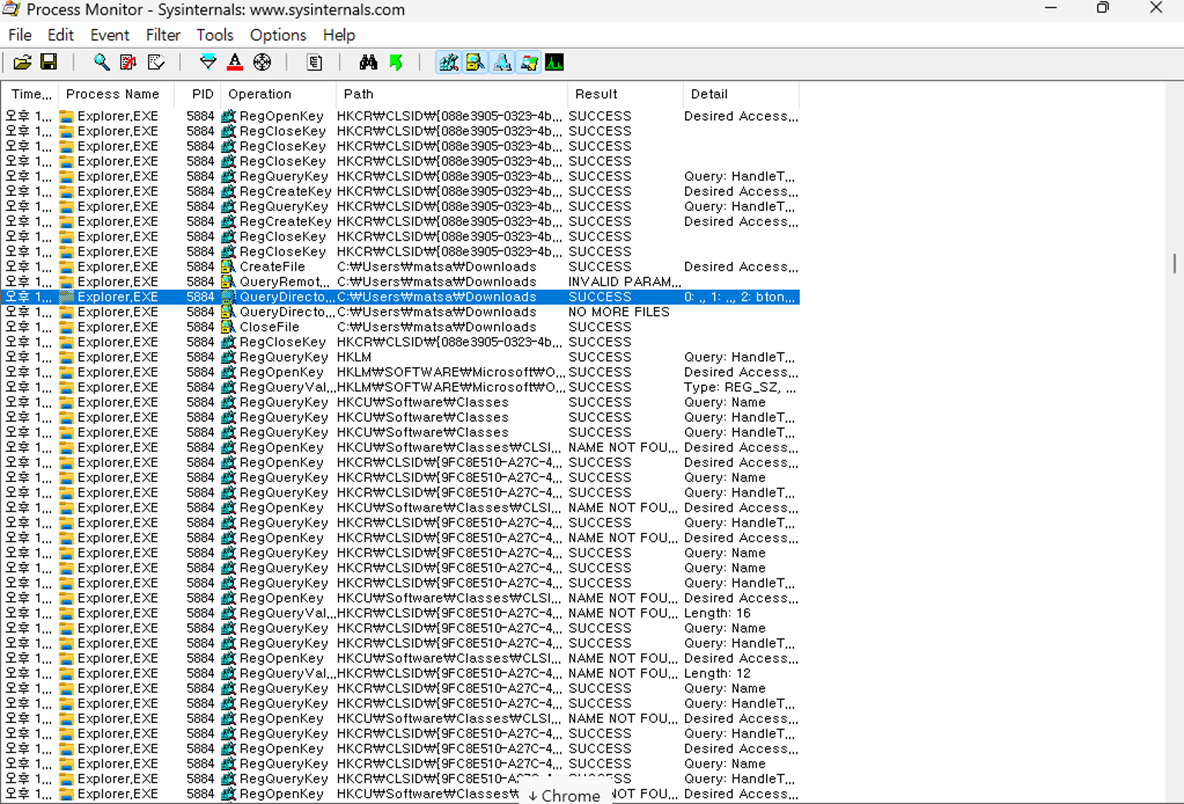The height and width of the screenshot is (804, 1184).
Task: Toggle the Autoscroll toolbar icon
Action: pyautogui.click(x=128, y=63)
